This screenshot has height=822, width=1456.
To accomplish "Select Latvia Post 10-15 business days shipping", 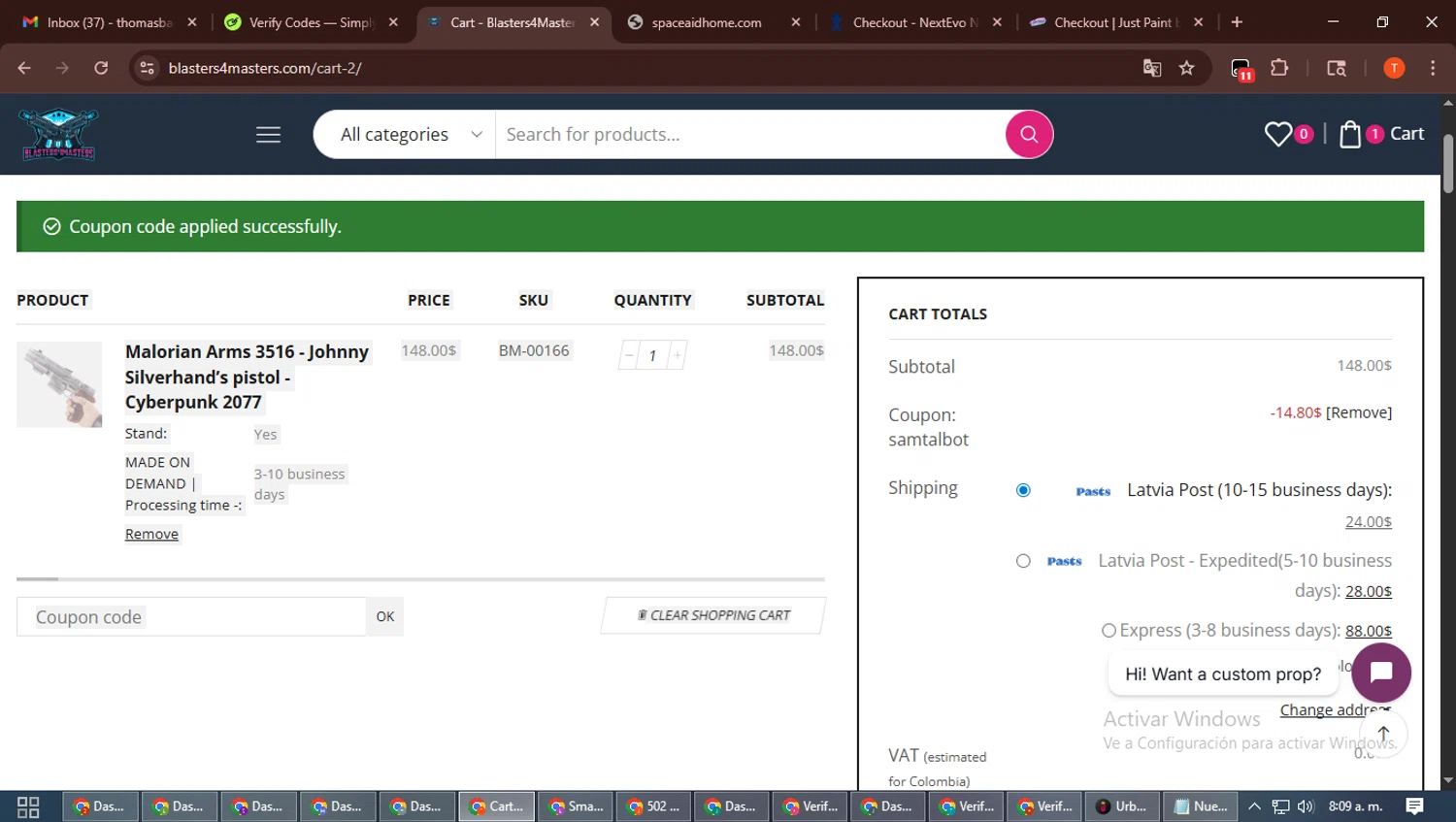I will tap(1023, 490).
